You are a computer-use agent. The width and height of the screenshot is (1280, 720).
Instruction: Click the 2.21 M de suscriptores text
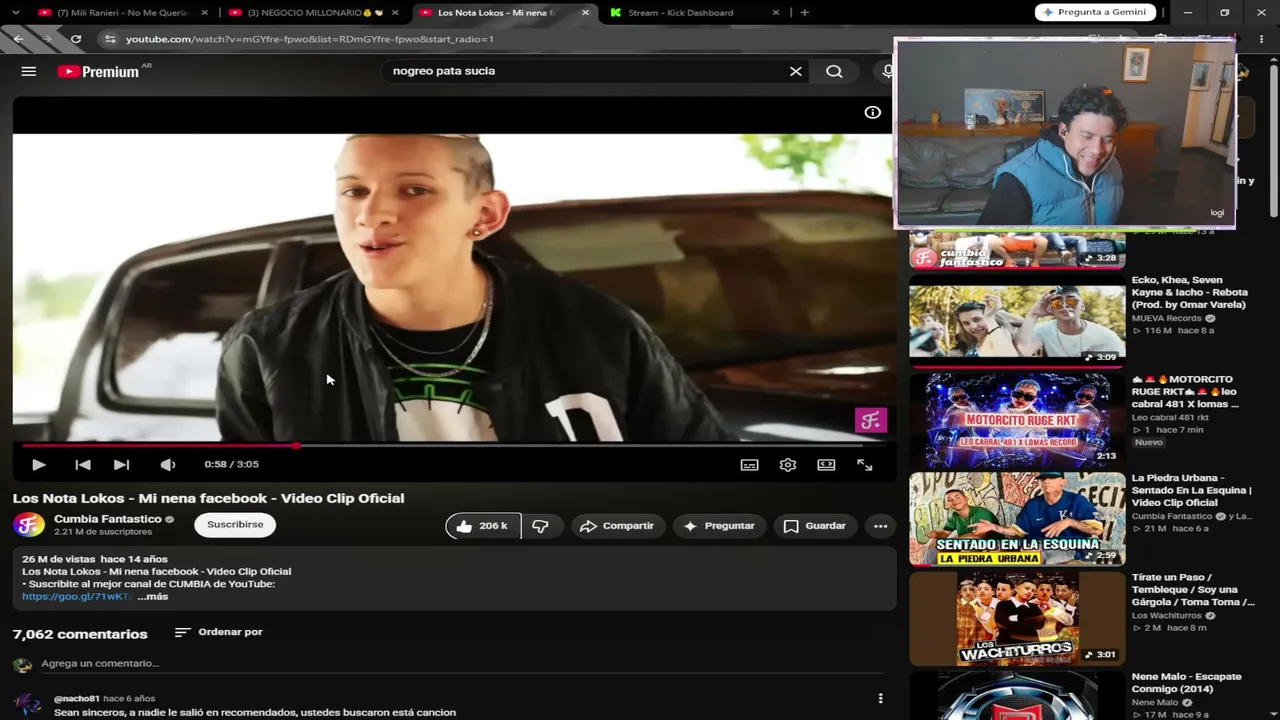pyautogui.click(x=103, y=532)
